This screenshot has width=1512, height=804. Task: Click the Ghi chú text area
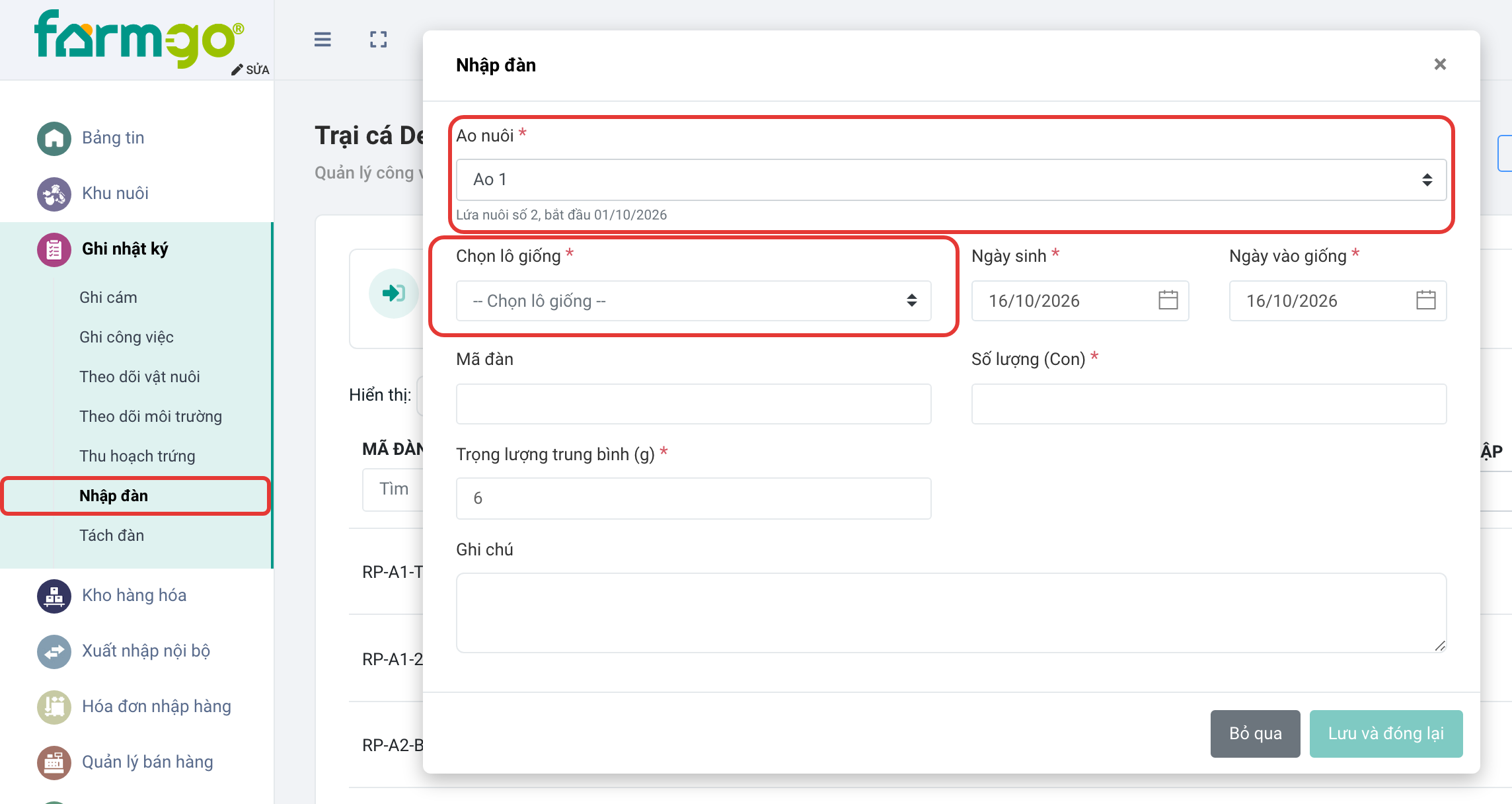point(951,613)
